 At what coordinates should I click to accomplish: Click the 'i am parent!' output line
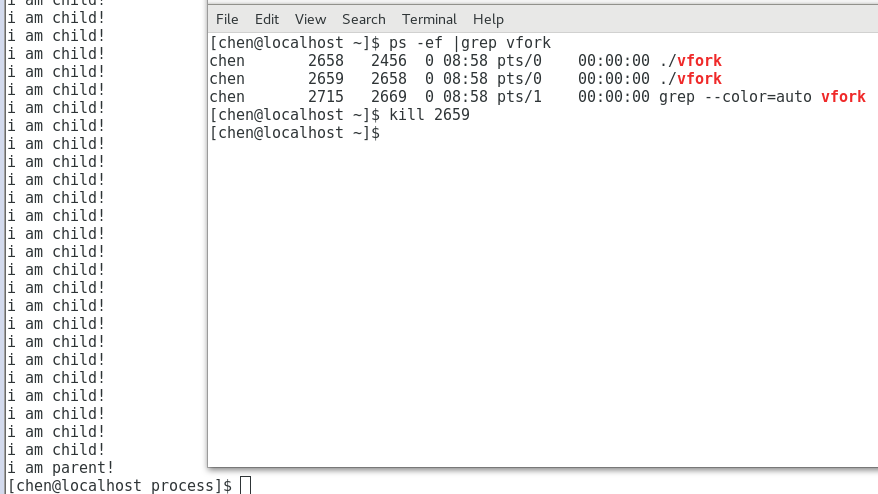pos(60,468)
